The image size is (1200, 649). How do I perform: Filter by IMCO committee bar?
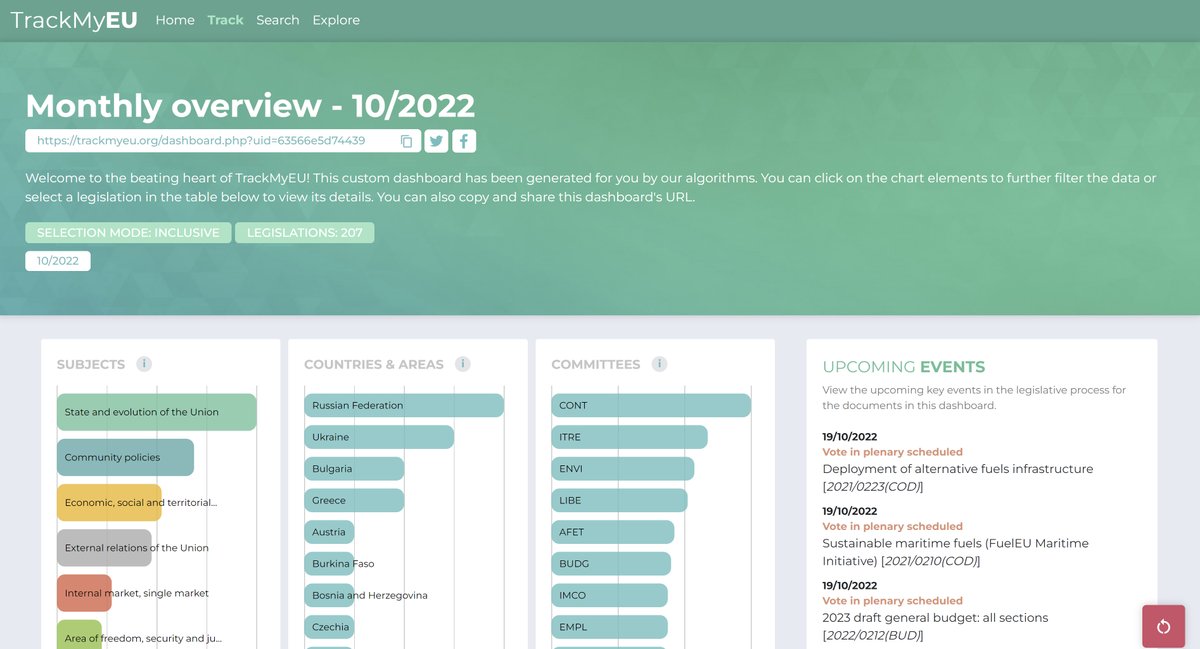(x=609, y=595)
